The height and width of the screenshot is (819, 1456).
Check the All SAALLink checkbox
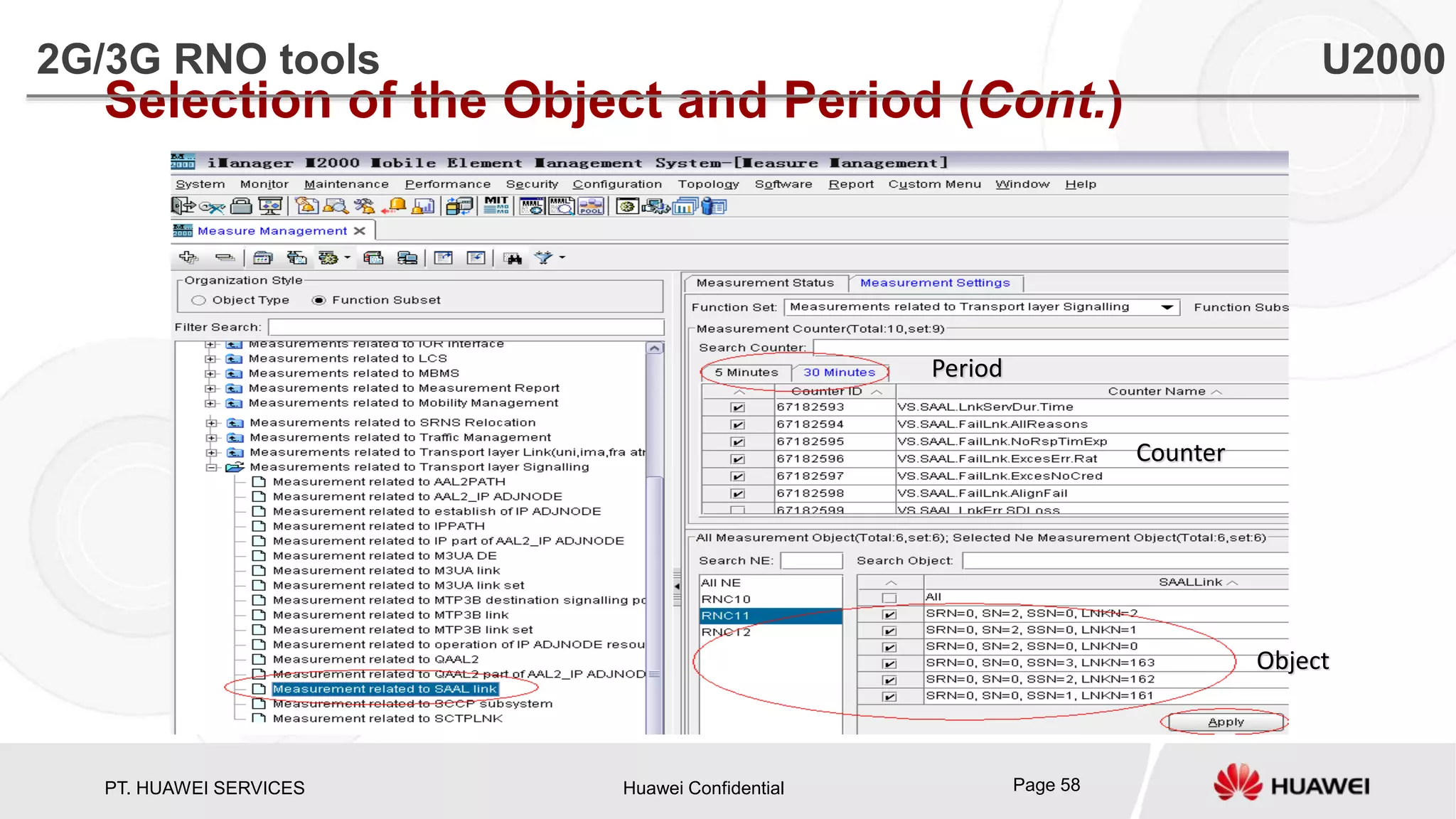[x=889, y=598]
